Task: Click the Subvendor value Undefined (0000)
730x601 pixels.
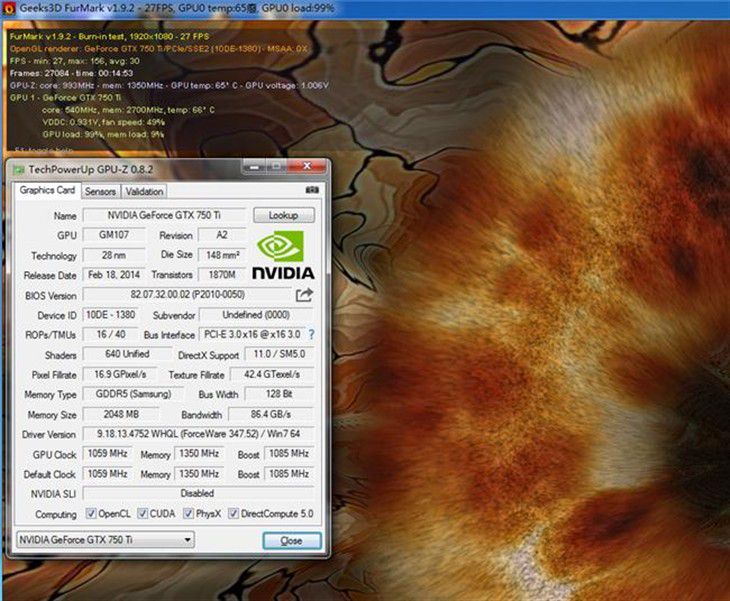Action: pos(257,315)
